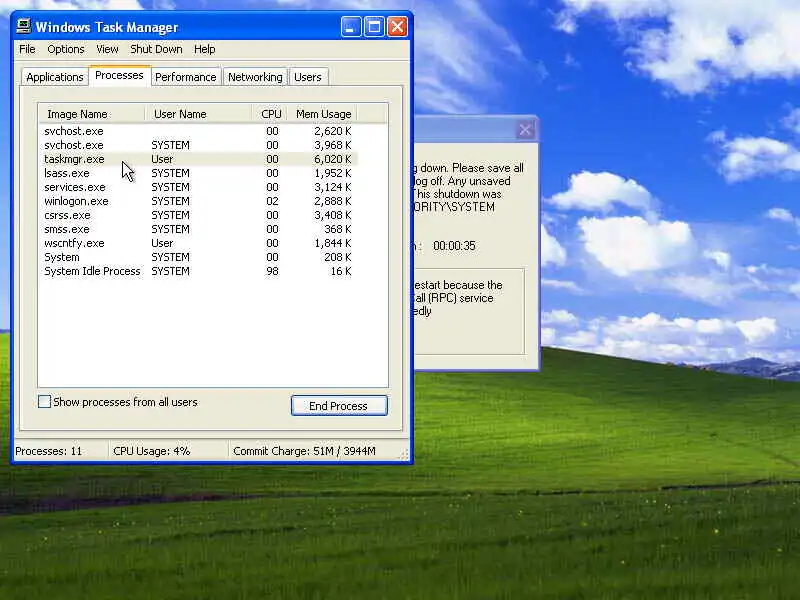Click the Task Manager window resize grip
800x600 pixels.
tap(405, 455)
